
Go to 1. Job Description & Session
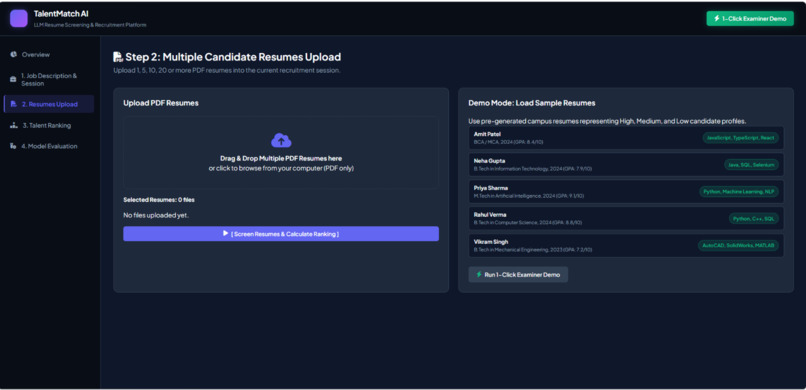click(x=49, y=79)
